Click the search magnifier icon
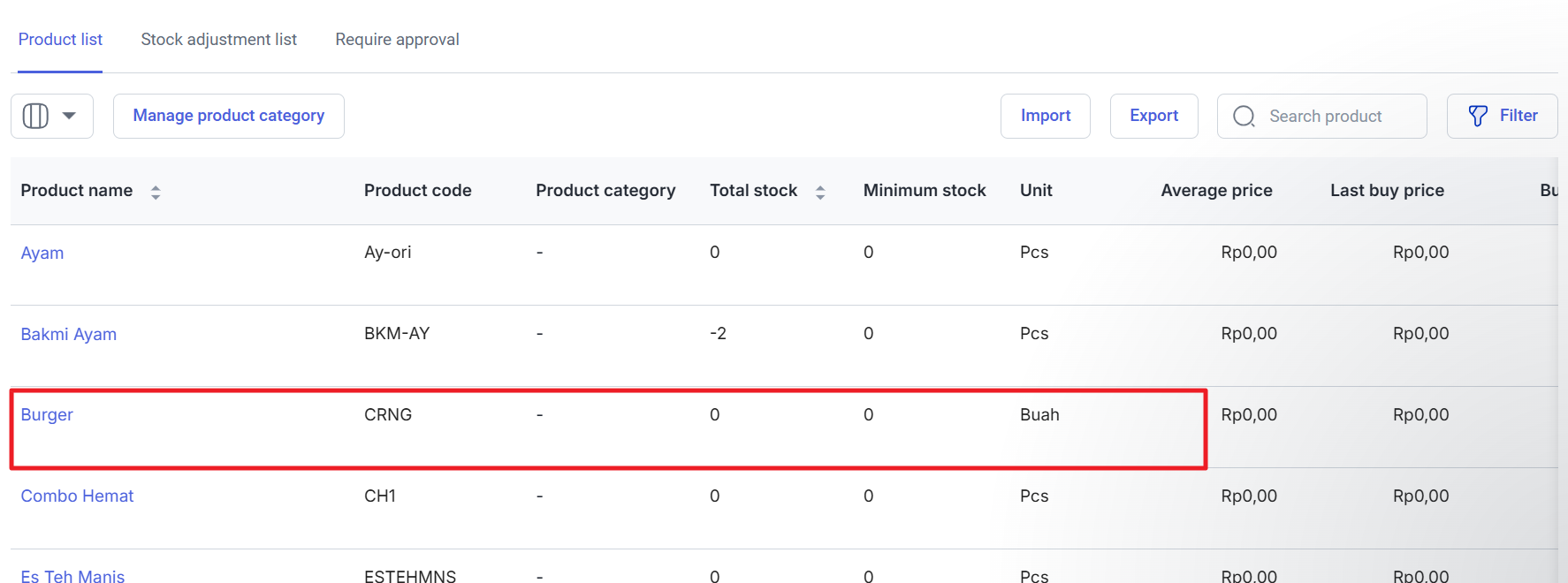1568x583 pixels. 1244,117
